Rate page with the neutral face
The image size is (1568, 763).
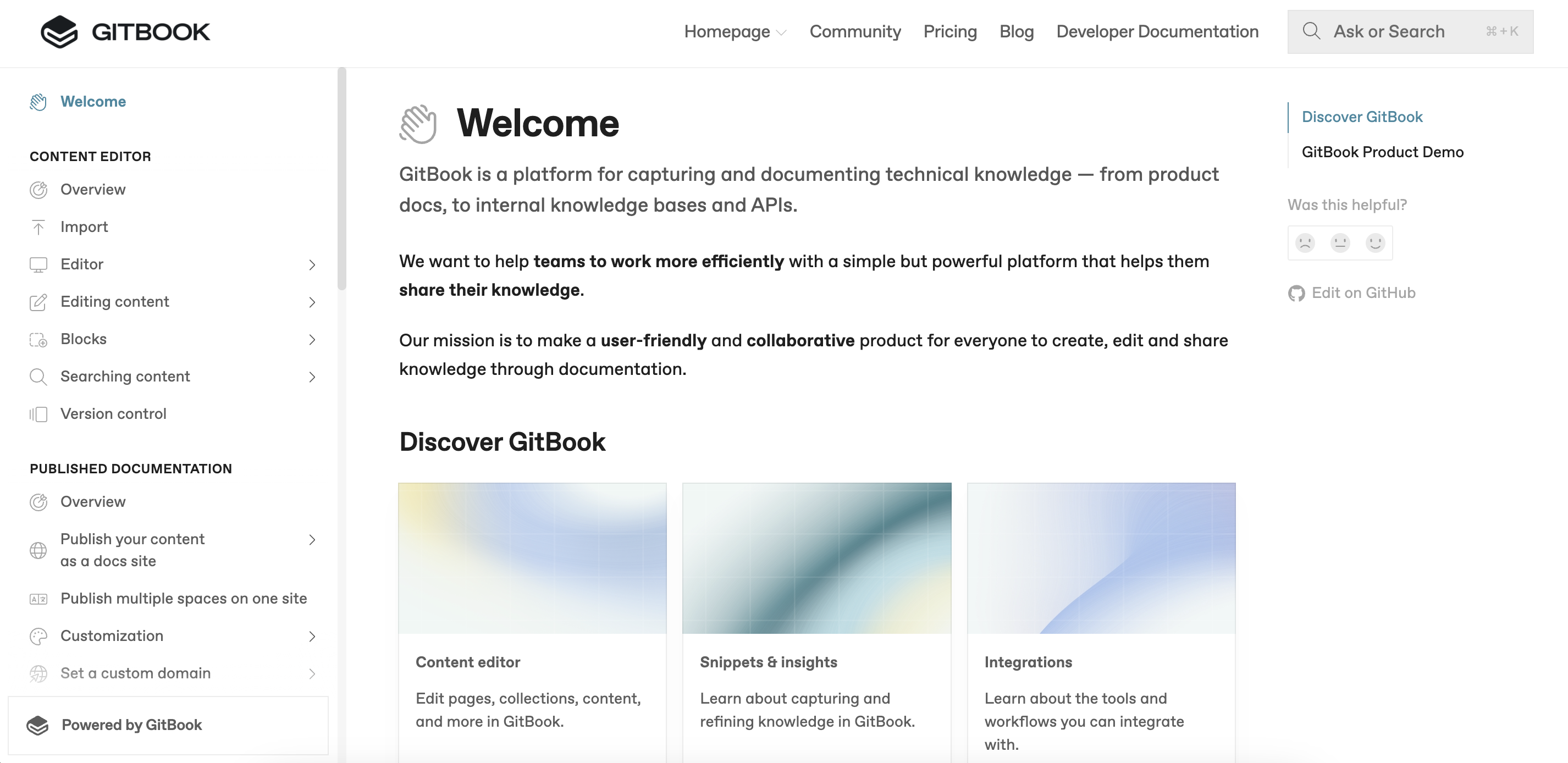(1340, 243)
